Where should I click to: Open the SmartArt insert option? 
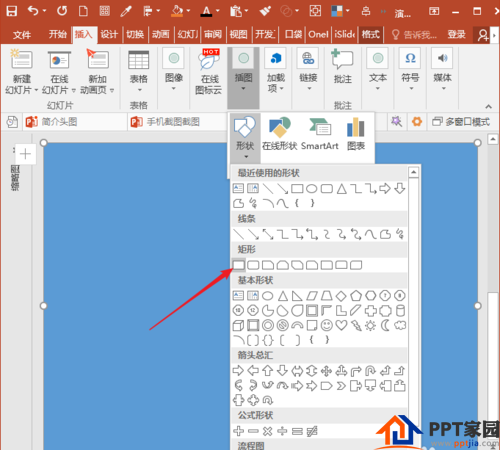320,134
